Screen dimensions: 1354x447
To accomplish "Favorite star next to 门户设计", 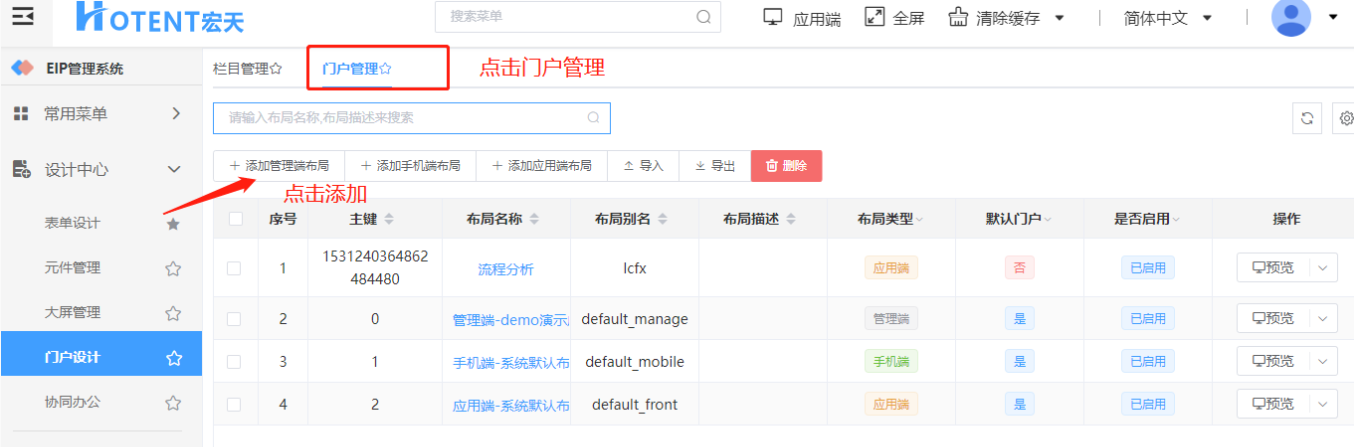I will [x=173, y=357].
